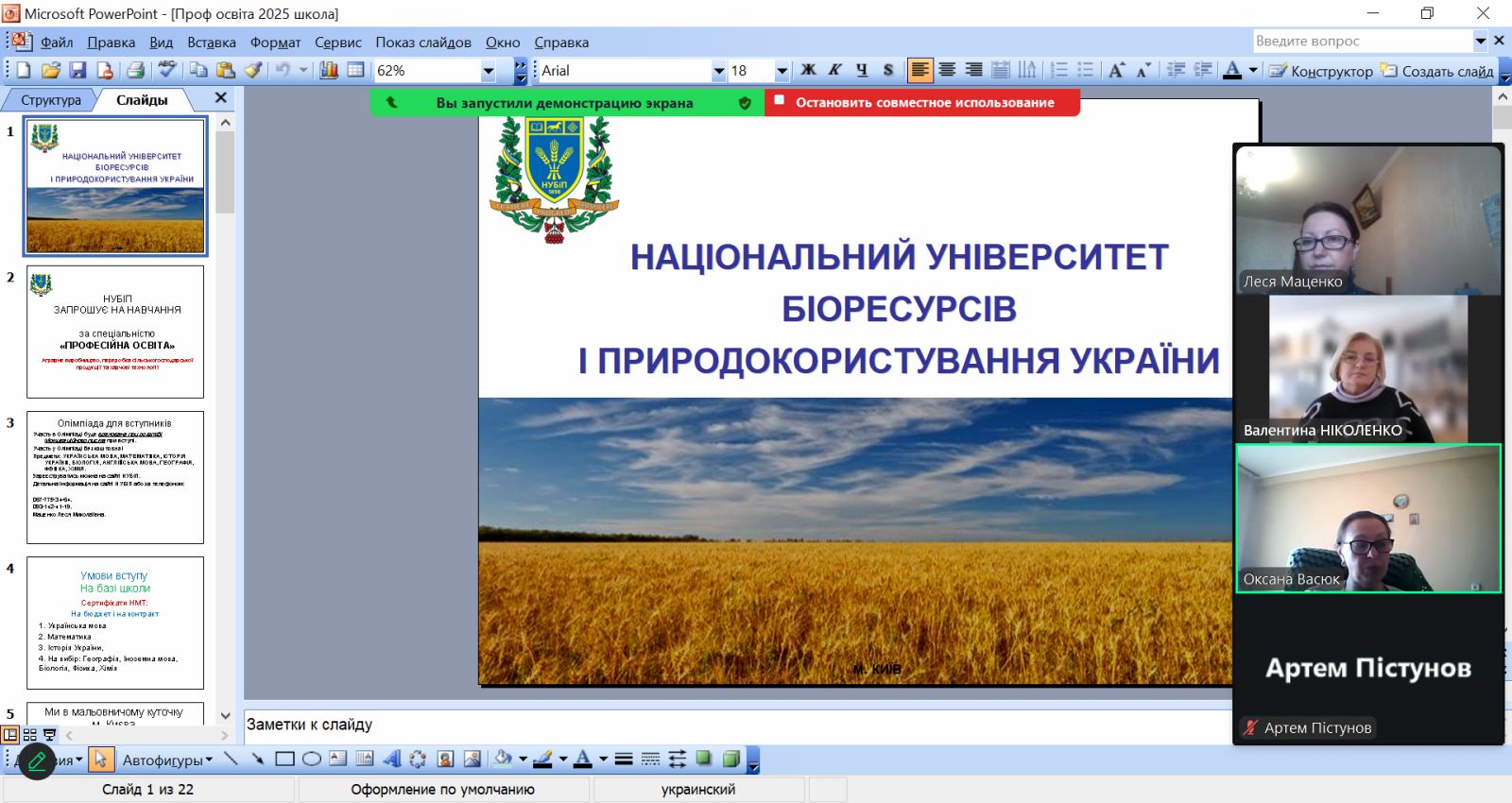Switch to slide sorter view

point(30,734)
